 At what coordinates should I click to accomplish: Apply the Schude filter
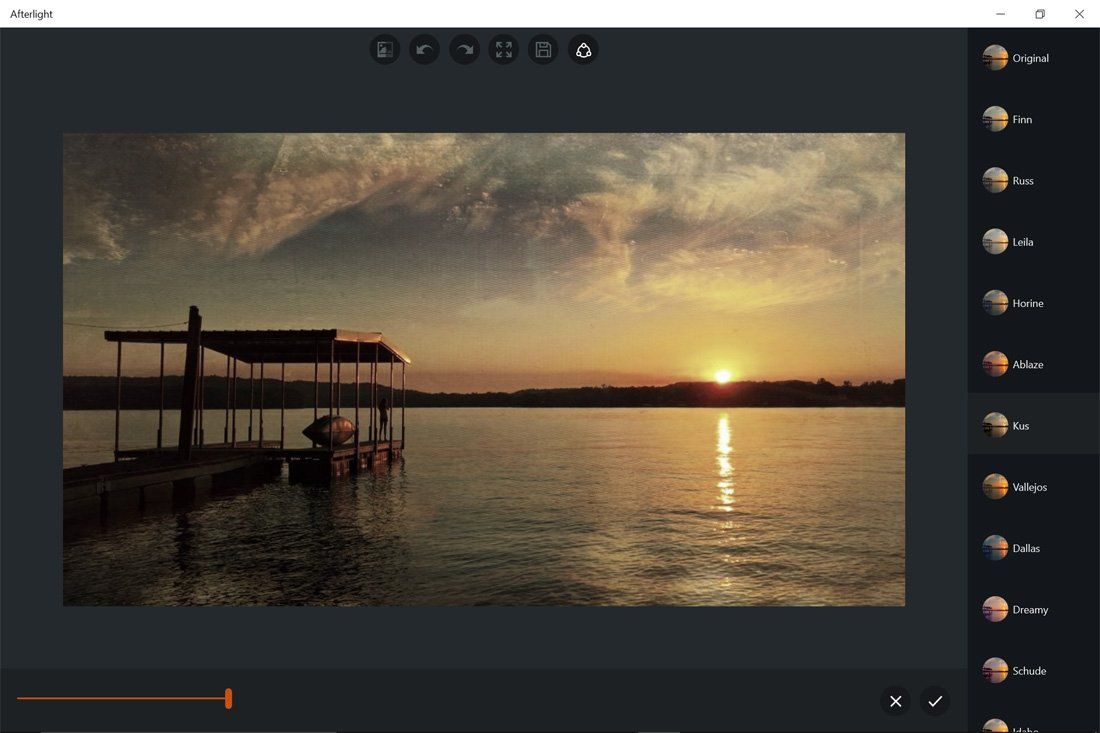click(1030, 670)
